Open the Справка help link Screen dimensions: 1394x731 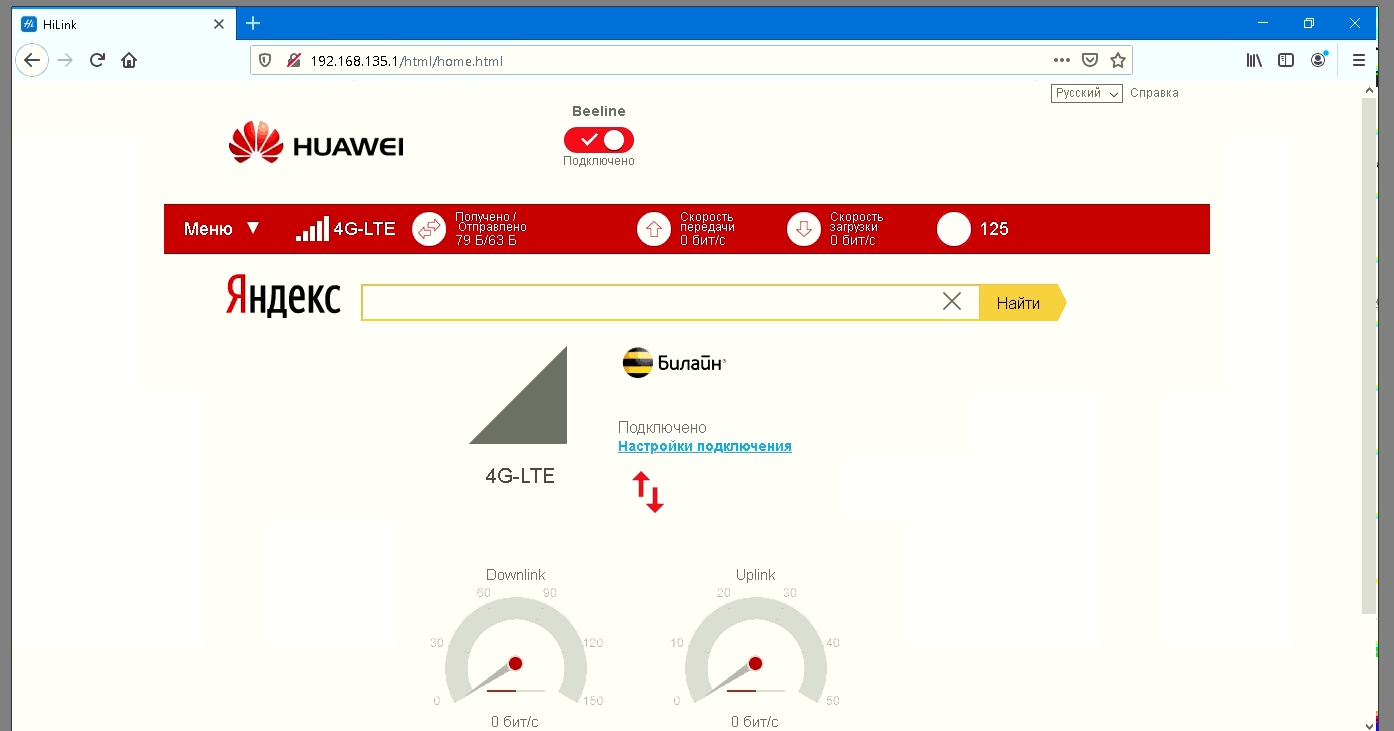(x=1154, y=93)
